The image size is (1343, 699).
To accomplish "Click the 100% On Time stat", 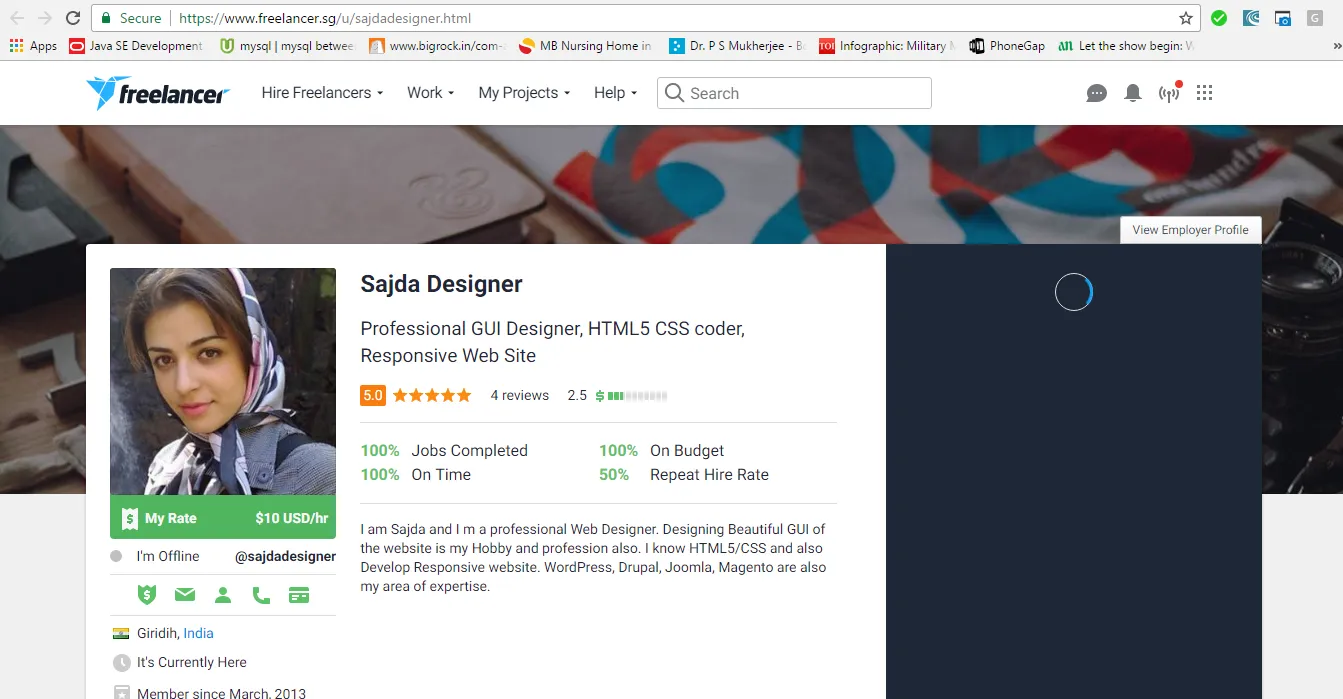I will pos(415,475).
